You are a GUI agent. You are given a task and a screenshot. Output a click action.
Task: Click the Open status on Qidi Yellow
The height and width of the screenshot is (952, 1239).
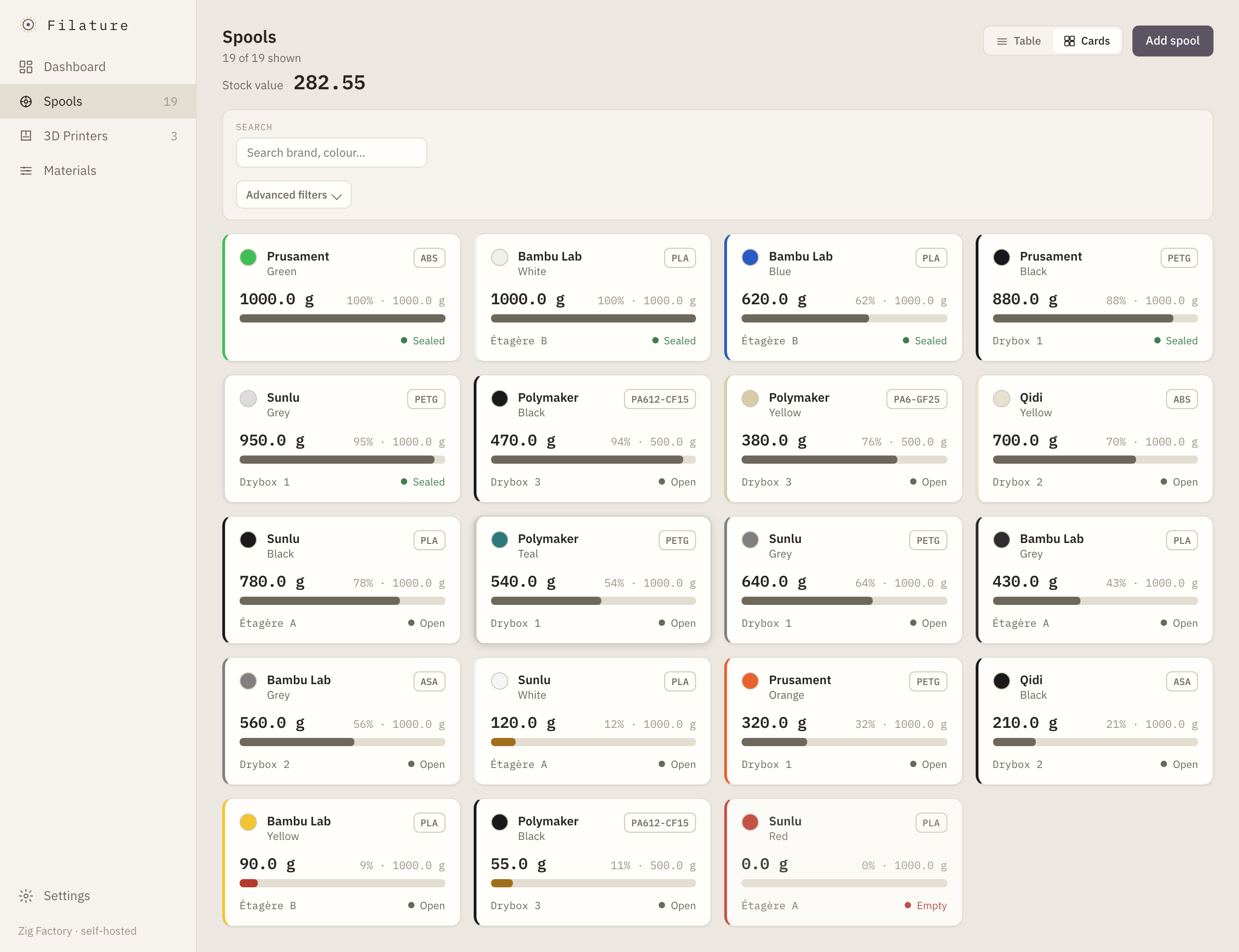1179,481
